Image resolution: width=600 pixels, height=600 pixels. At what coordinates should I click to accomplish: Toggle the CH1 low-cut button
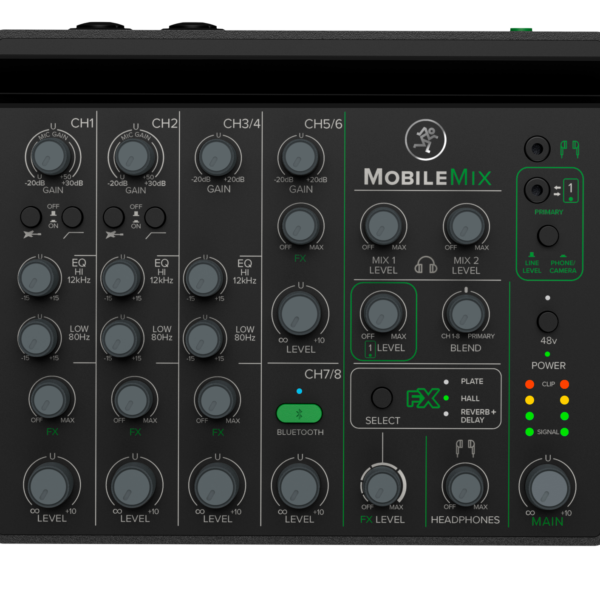click(x=72, y=217)
